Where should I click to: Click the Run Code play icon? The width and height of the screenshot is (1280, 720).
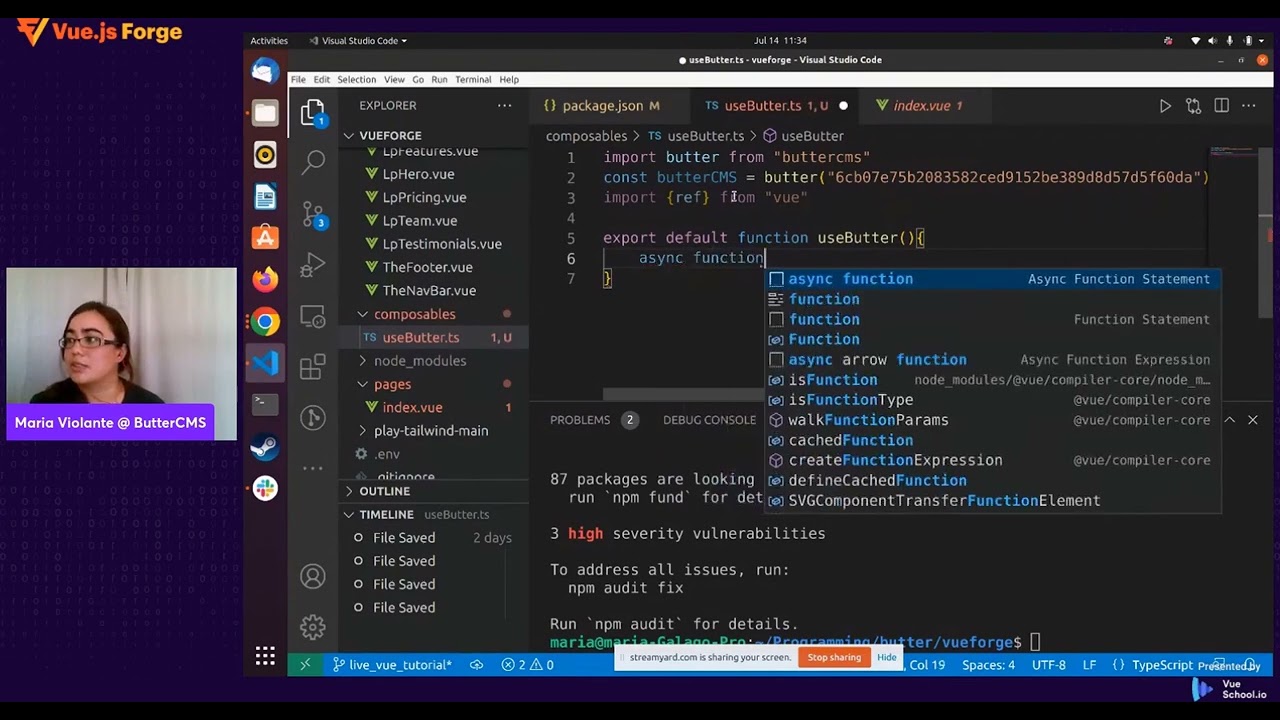(x=1165, y=105)
